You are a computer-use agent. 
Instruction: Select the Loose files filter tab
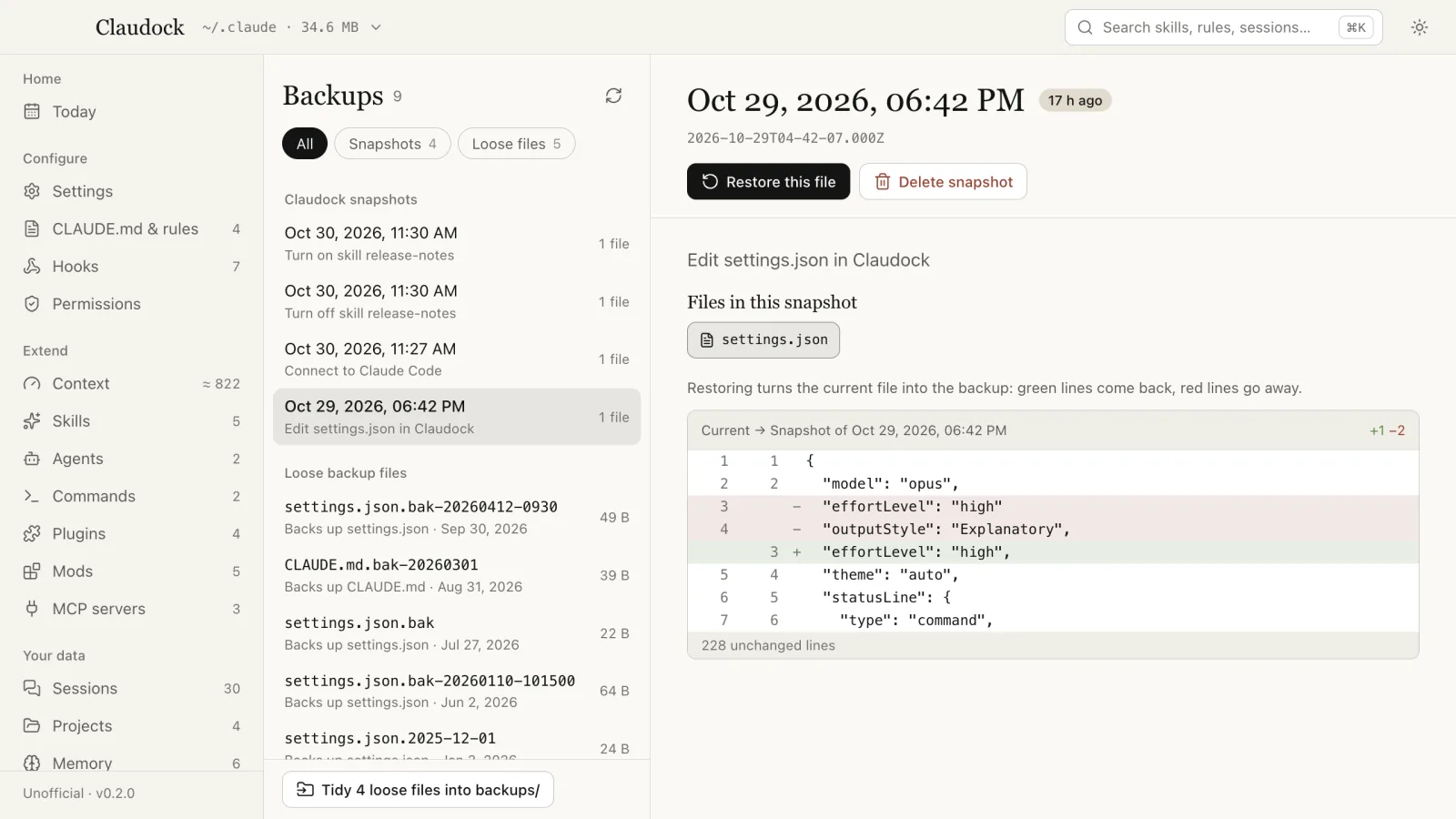[x=517, y=144]
